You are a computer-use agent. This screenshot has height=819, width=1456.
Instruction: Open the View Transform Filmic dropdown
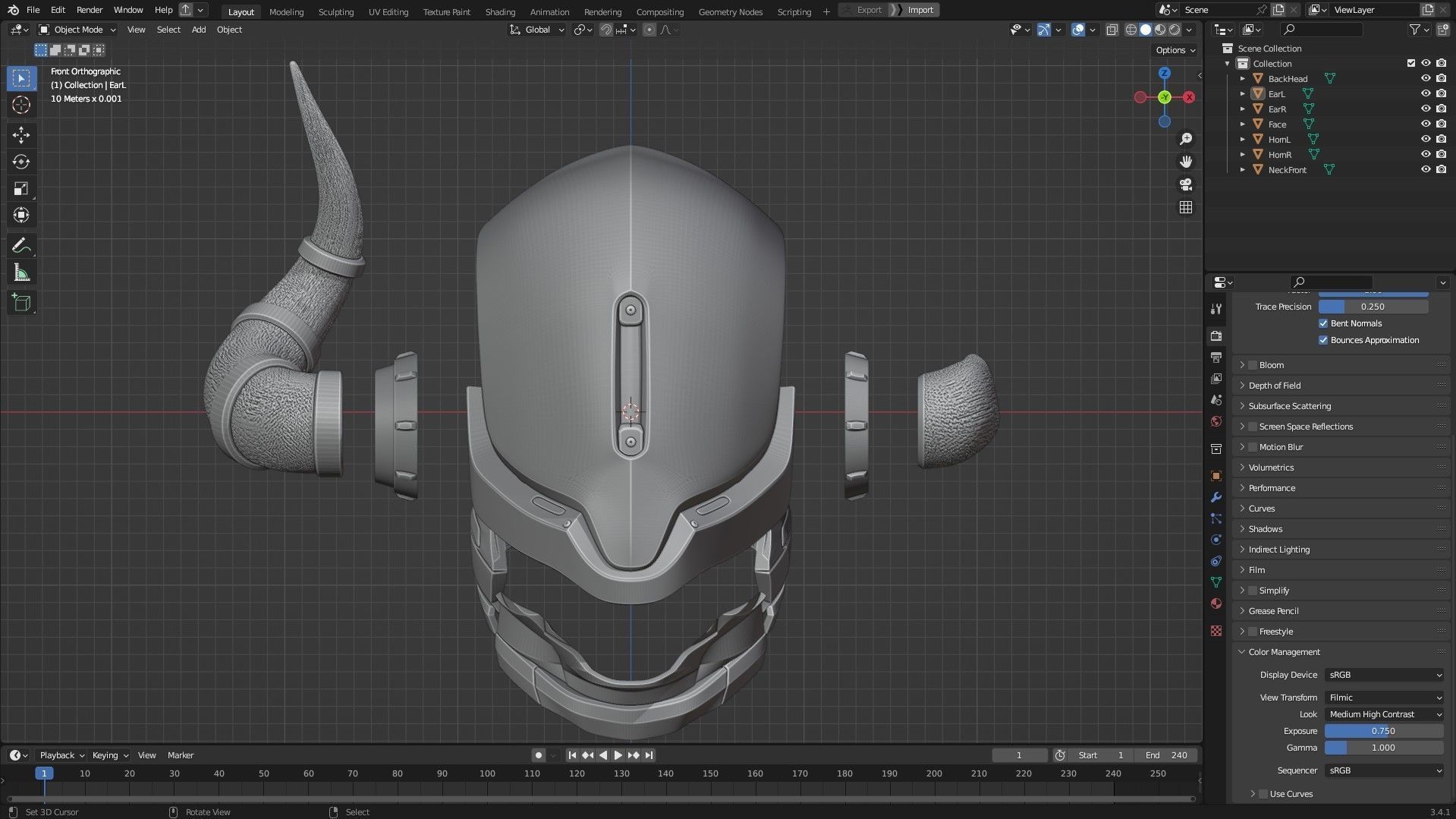1384,698
